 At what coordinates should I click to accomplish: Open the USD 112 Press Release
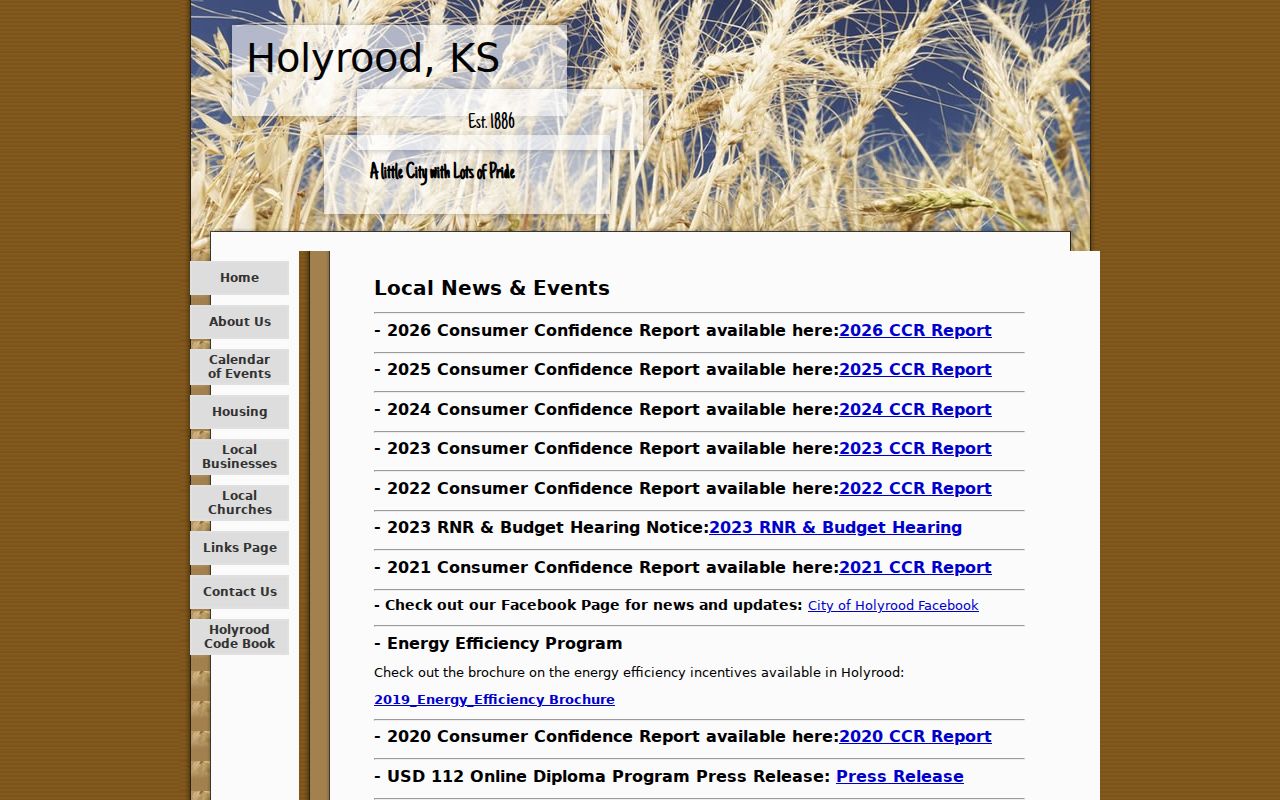(900, 777)
